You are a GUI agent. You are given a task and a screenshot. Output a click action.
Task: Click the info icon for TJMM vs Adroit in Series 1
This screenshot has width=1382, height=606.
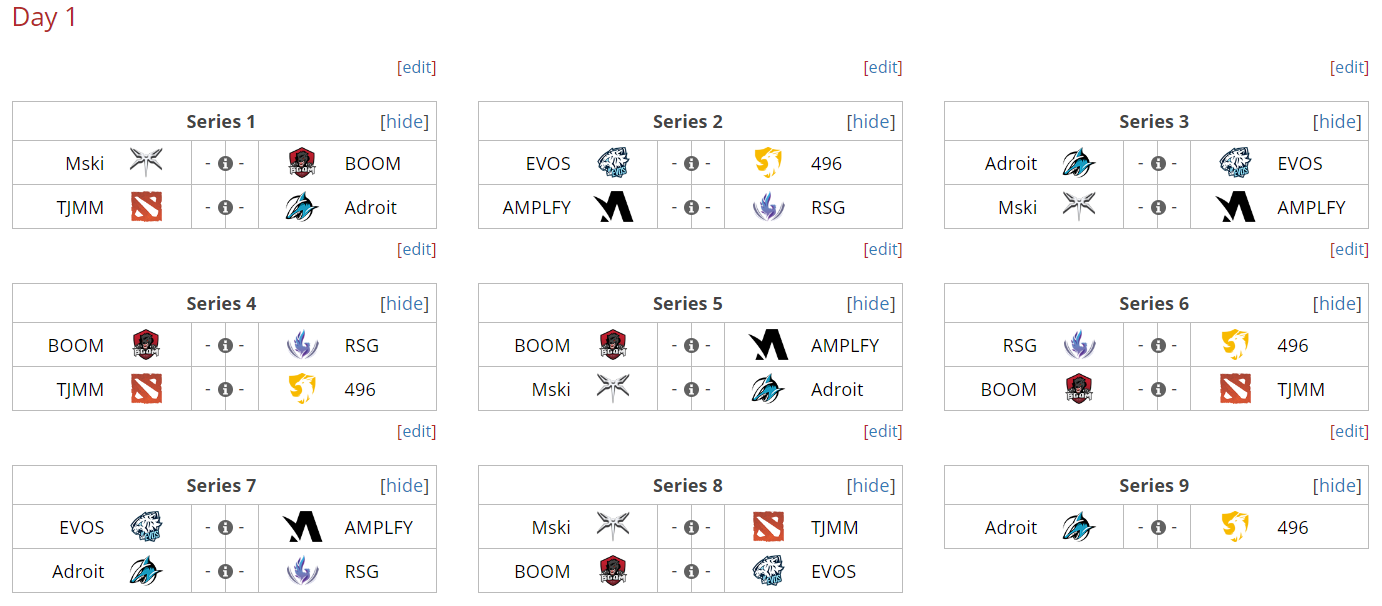pos(225,208)
